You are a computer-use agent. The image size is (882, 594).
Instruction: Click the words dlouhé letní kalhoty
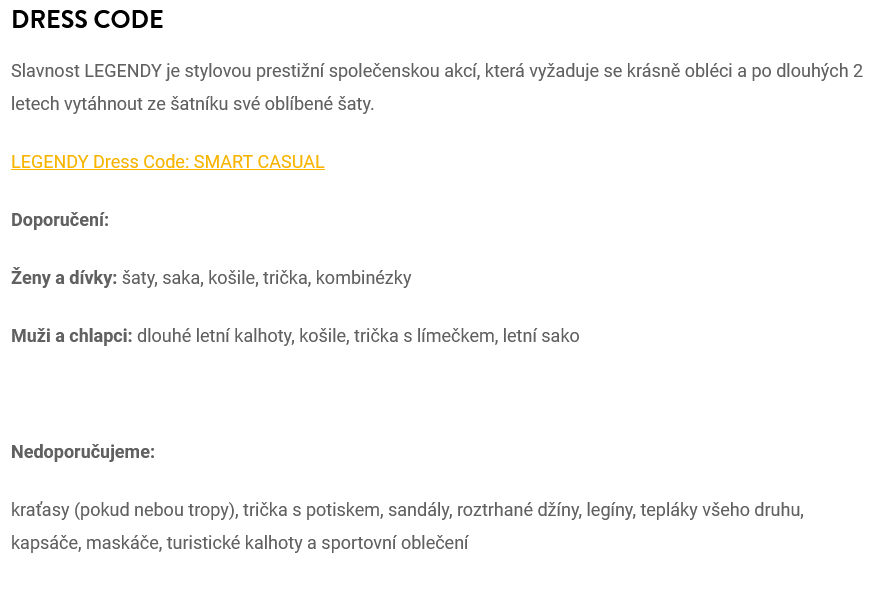click(x=214, y=336)
